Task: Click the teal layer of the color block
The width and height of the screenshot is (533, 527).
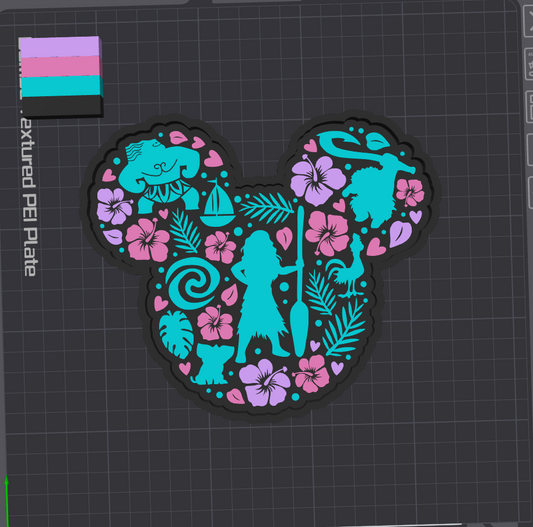Action: [x=61, y=86]
